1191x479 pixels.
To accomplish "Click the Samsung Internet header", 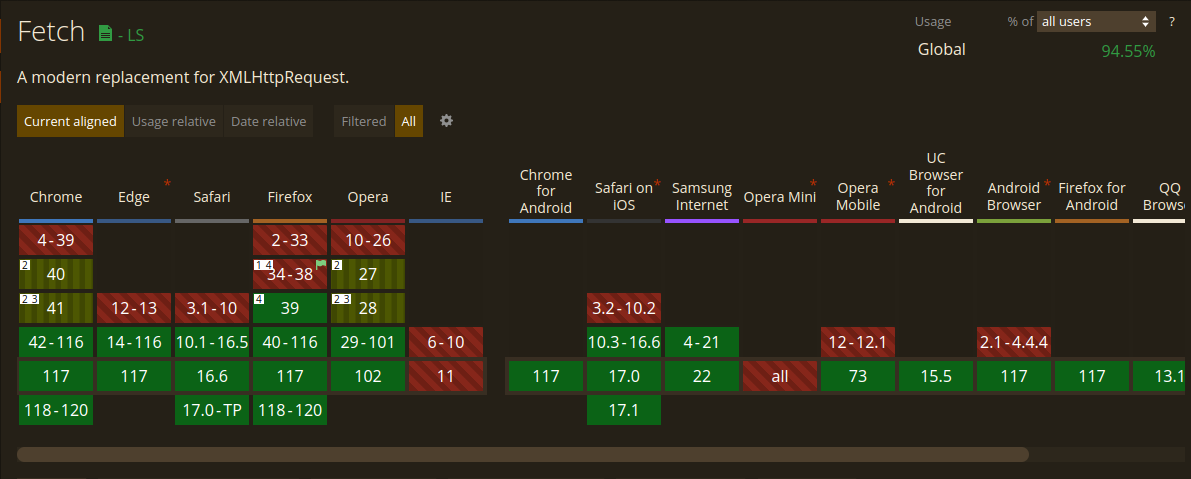I will click(702, 197).
